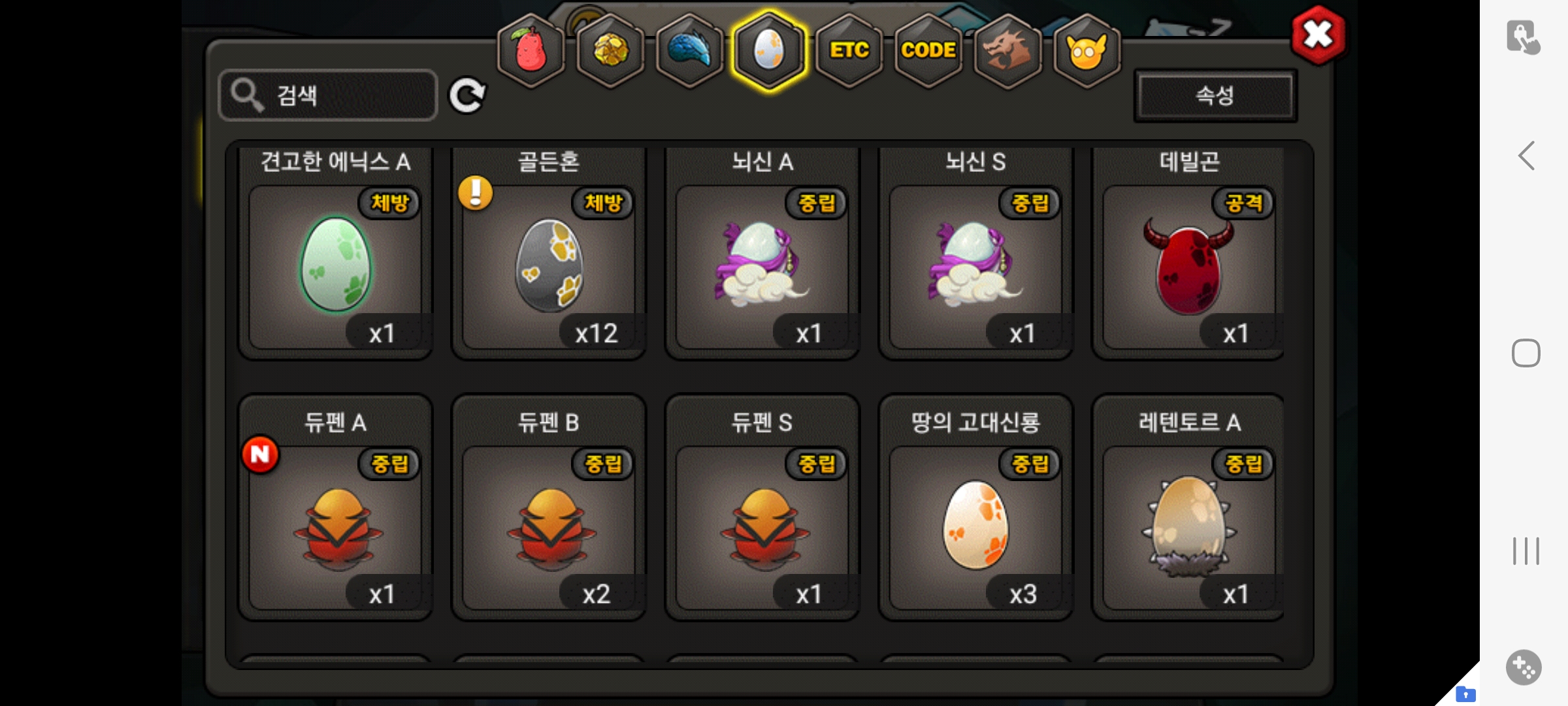This screenshot has width=1568, height=706.
Task: Choose the 듀펜 A egg with N badge
Action: point(335,507)
